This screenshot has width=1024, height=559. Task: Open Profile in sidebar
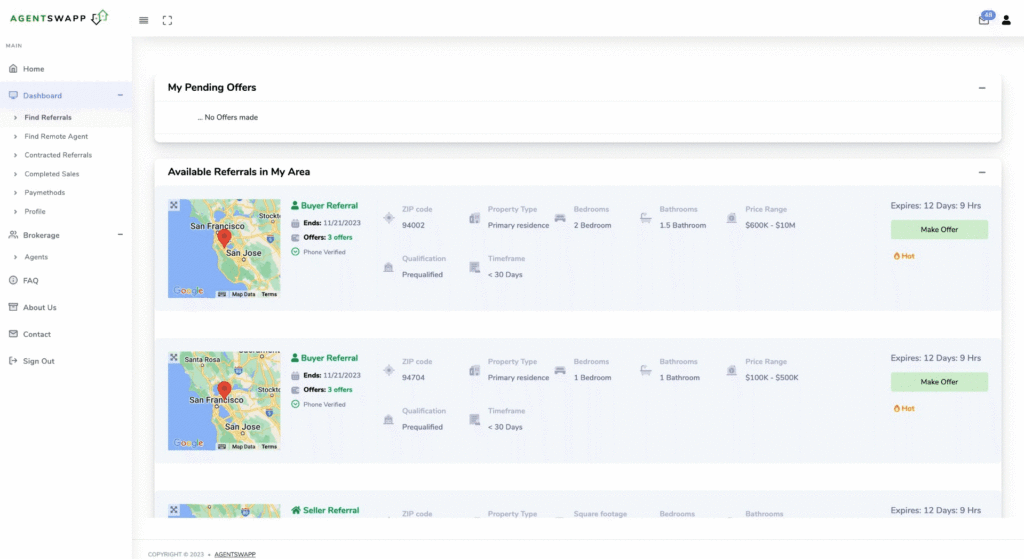click(x=35, y=212)
